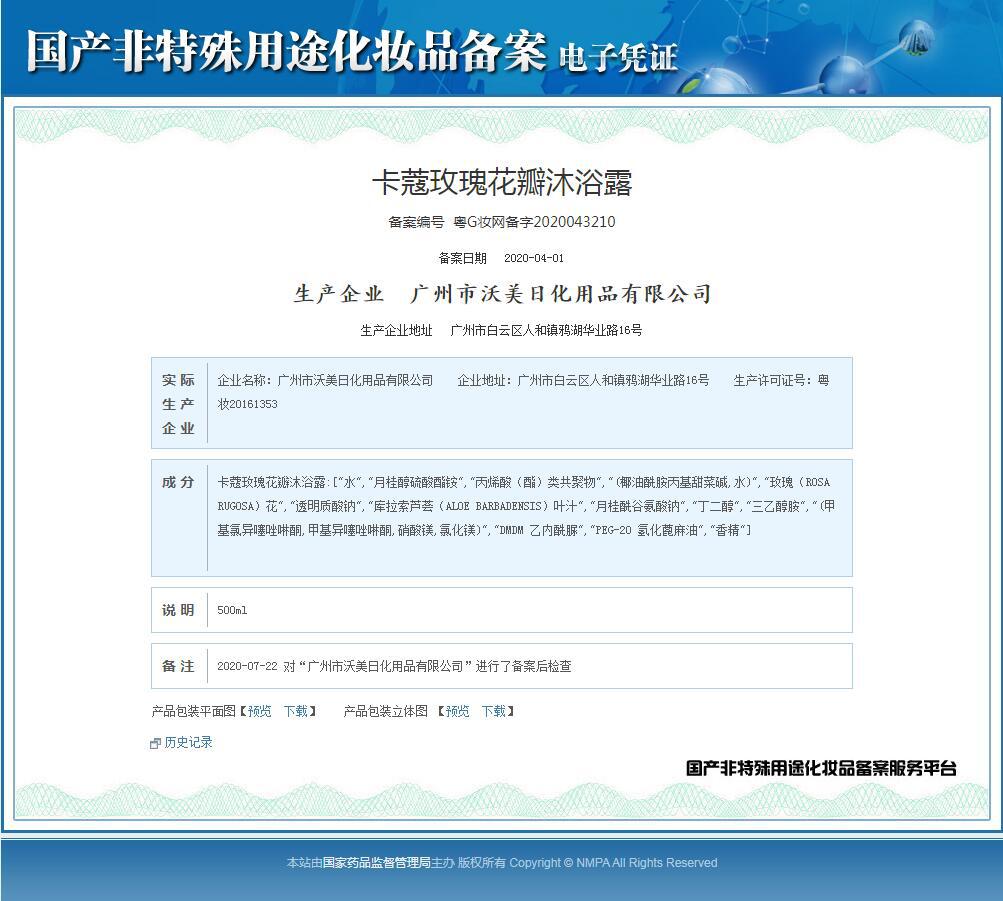Preview 产品包装立体图 via 预览 link
This screenshot has height=901, width=1003.
click(457, 711)
